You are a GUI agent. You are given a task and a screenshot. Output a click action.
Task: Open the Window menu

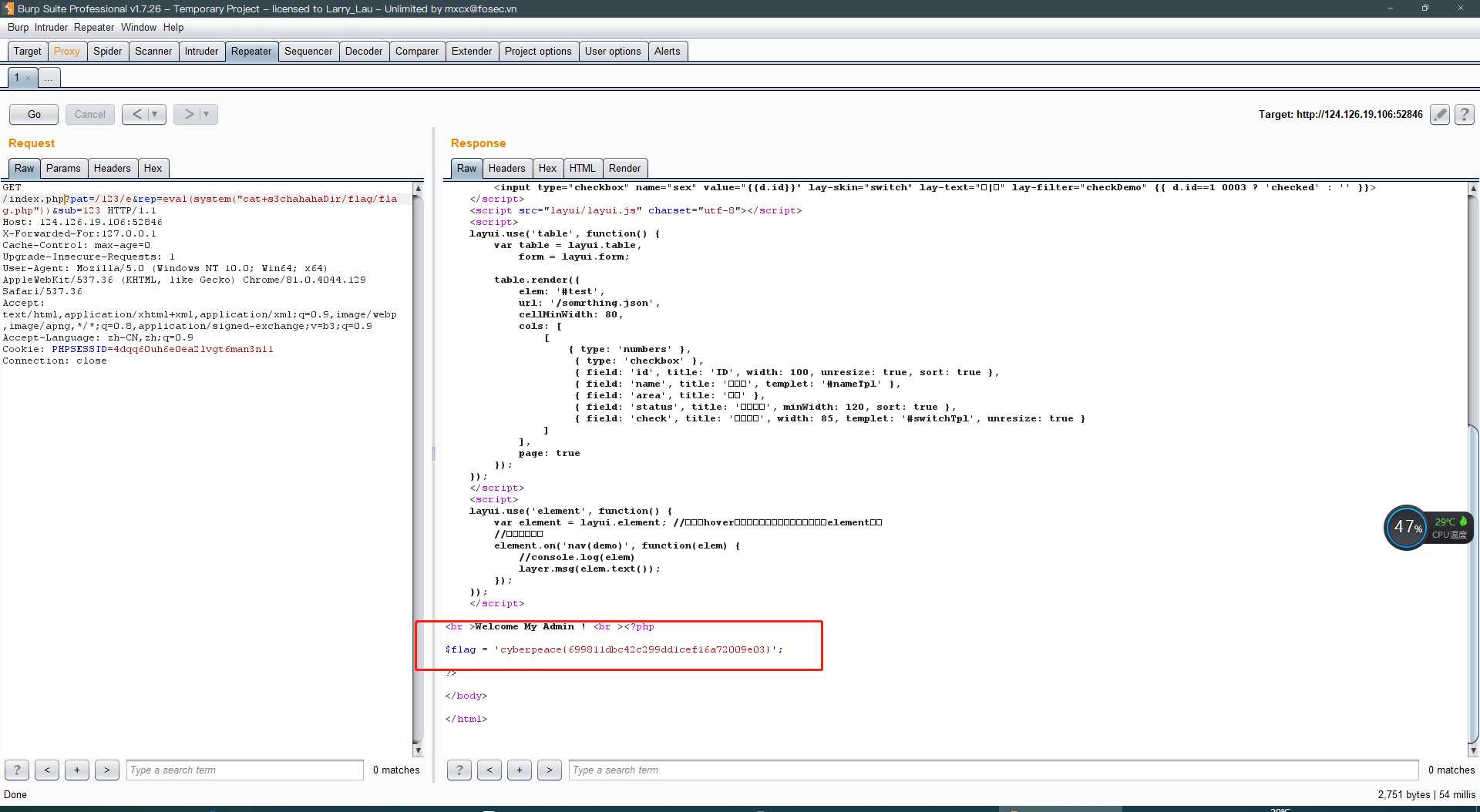(x=139, y=27)
